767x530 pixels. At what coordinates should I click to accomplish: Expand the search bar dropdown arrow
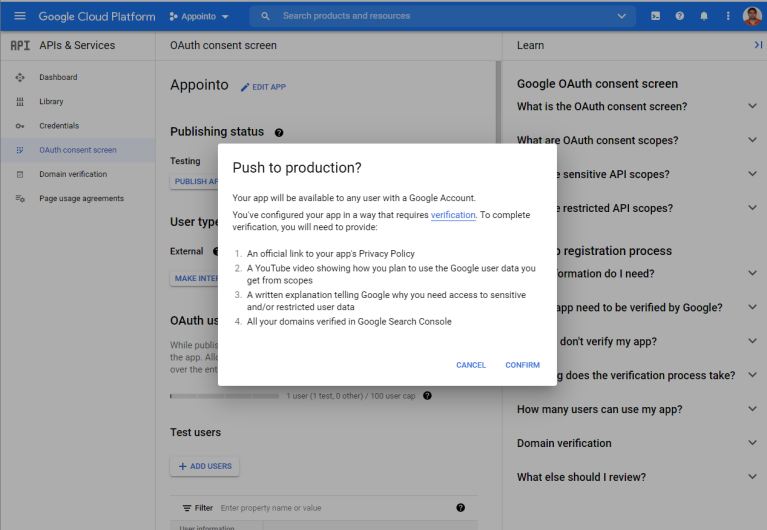(x=621, y=16)
